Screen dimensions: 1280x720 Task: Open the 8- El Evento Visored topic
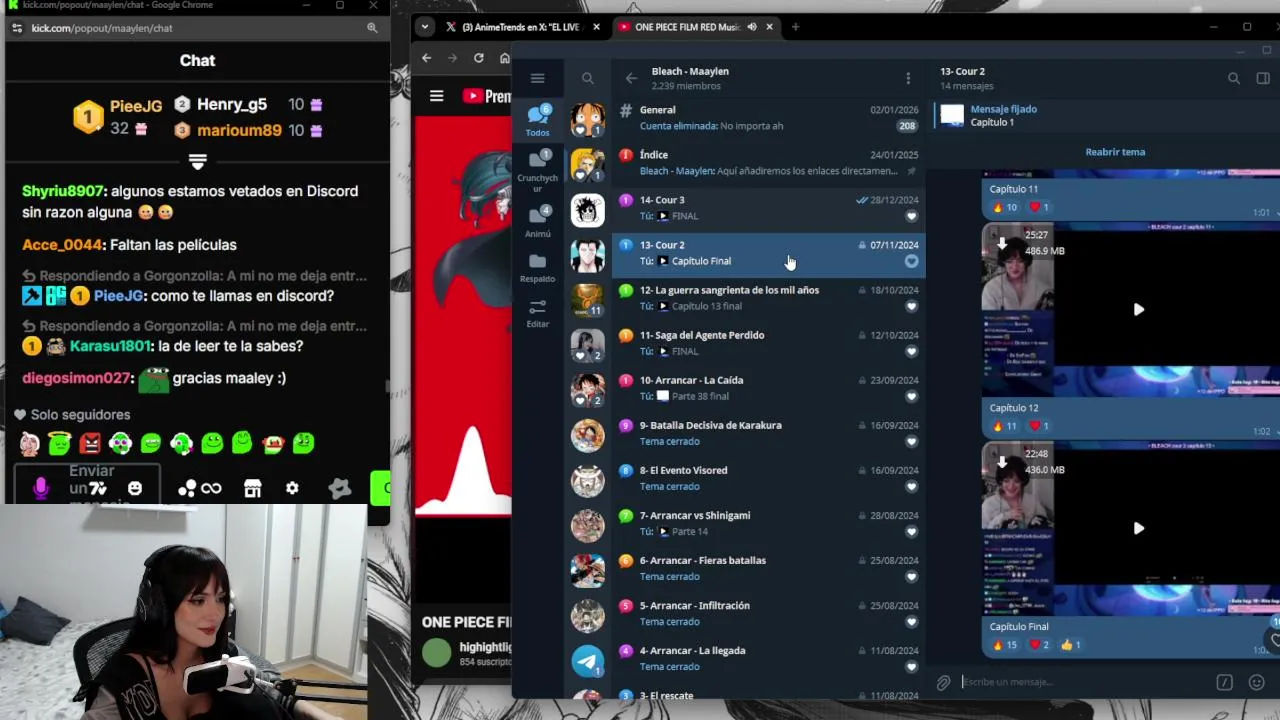768,478
